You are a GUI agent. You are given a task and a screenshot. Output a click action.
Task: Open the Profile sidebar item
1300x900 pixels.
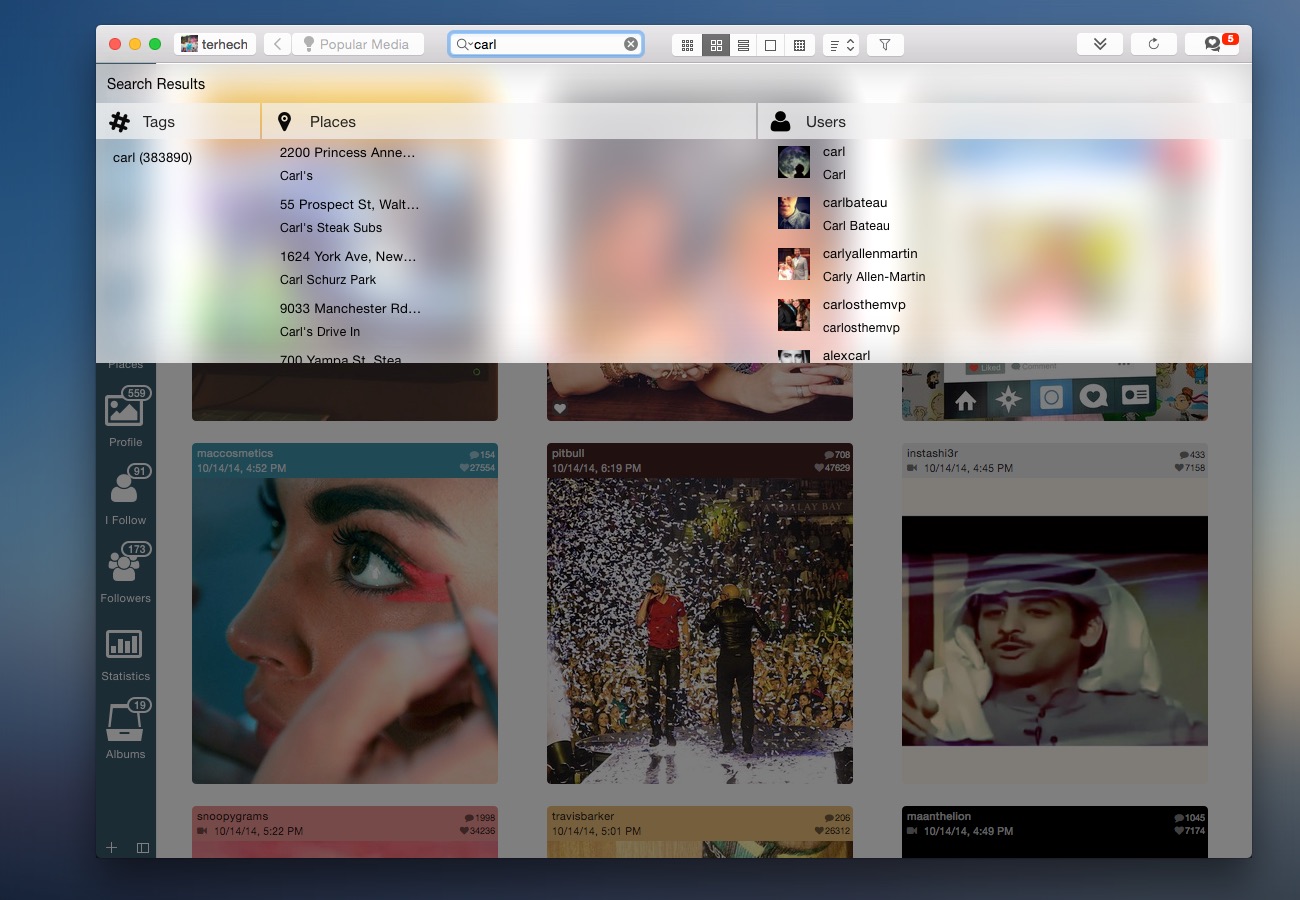click(126, 418)
